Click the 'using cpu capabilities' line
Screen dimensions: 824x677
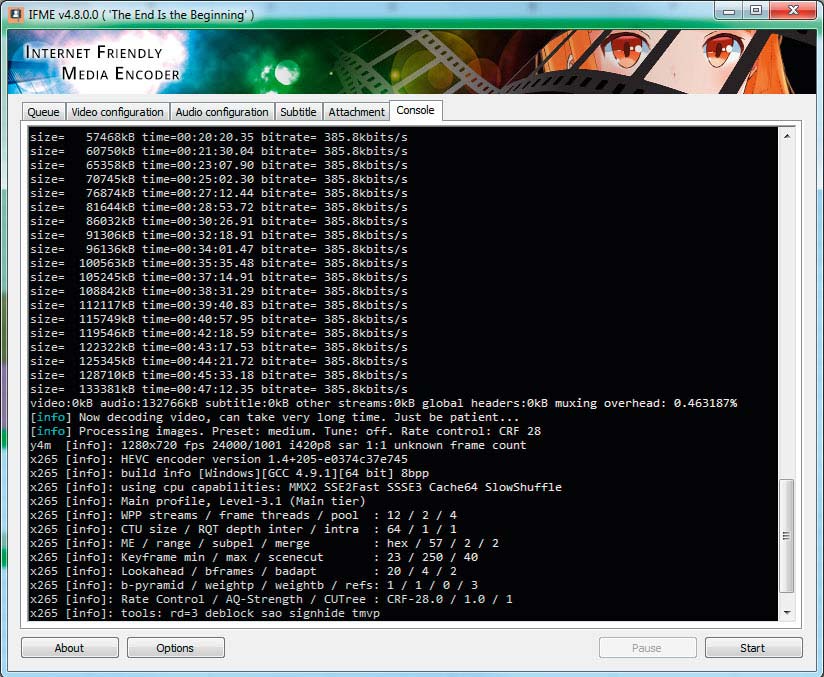coord(296,487)
